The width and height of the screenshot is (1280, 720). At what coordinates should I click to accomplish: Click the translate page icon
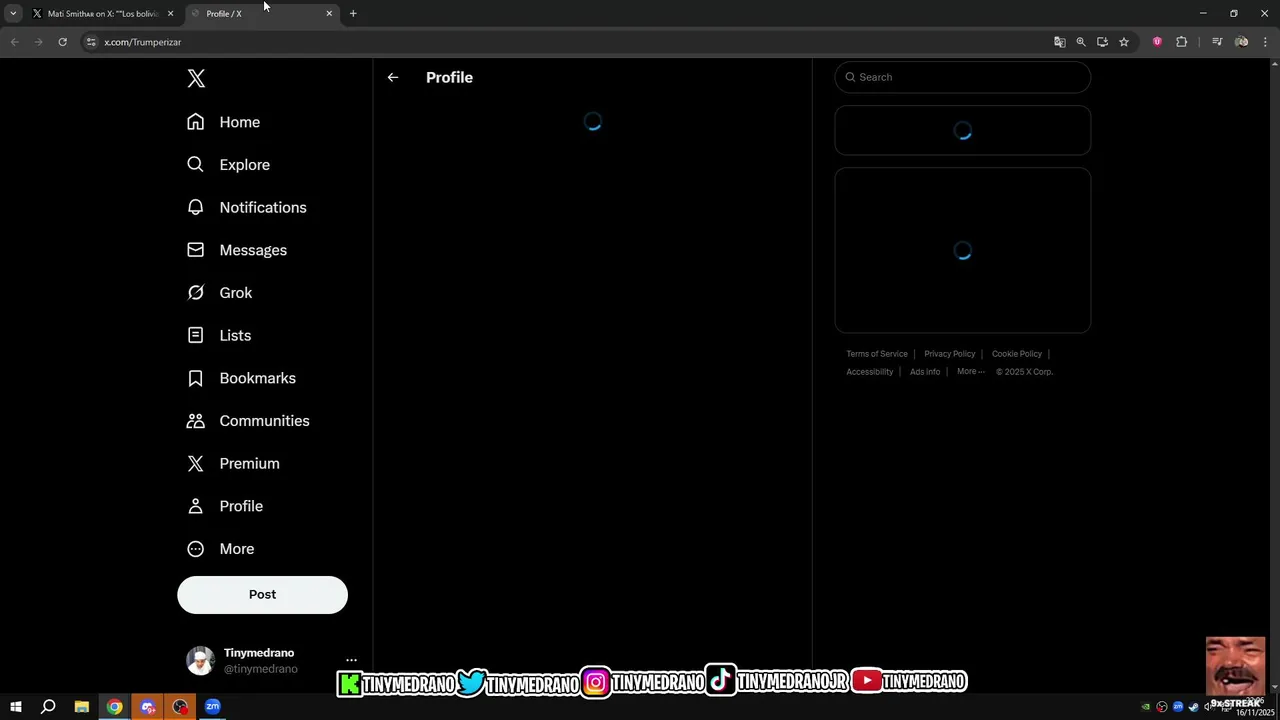tap(1060, 42)
